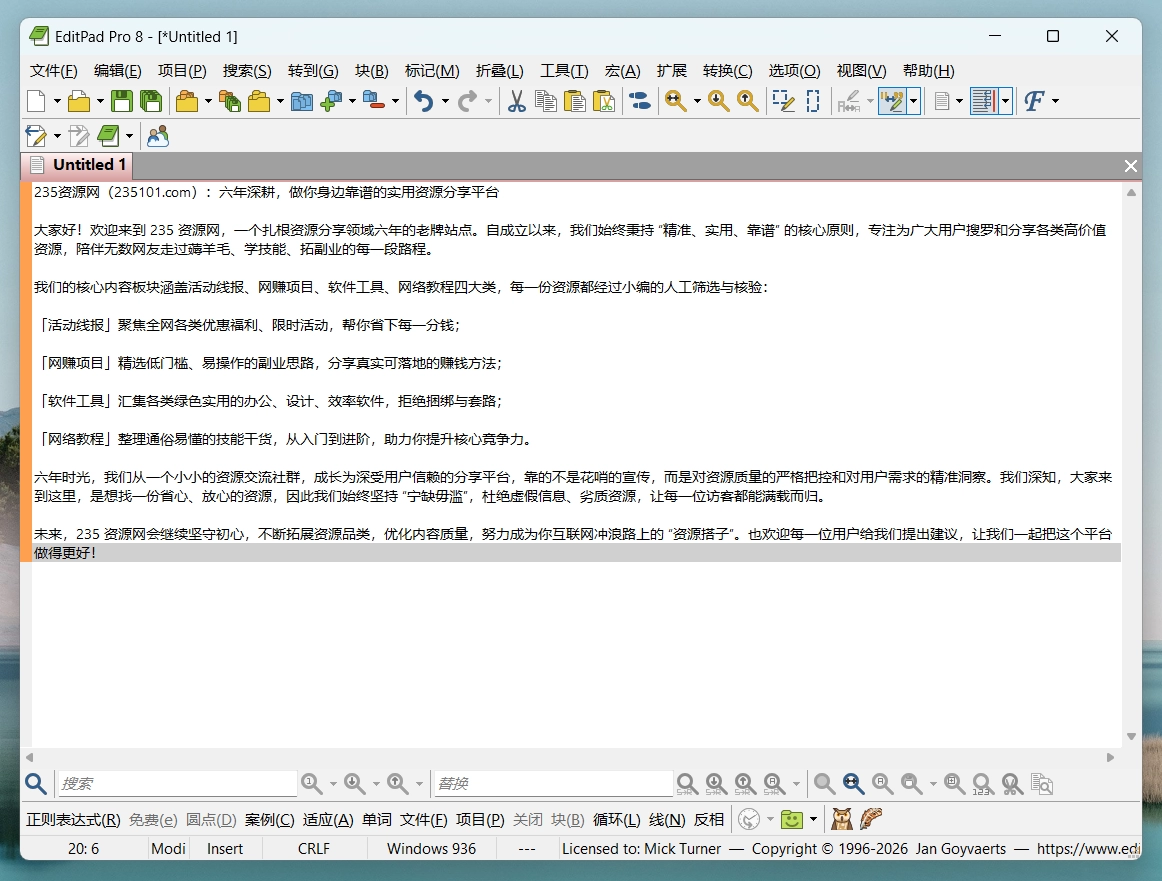Click the open project folder icon

187,101
